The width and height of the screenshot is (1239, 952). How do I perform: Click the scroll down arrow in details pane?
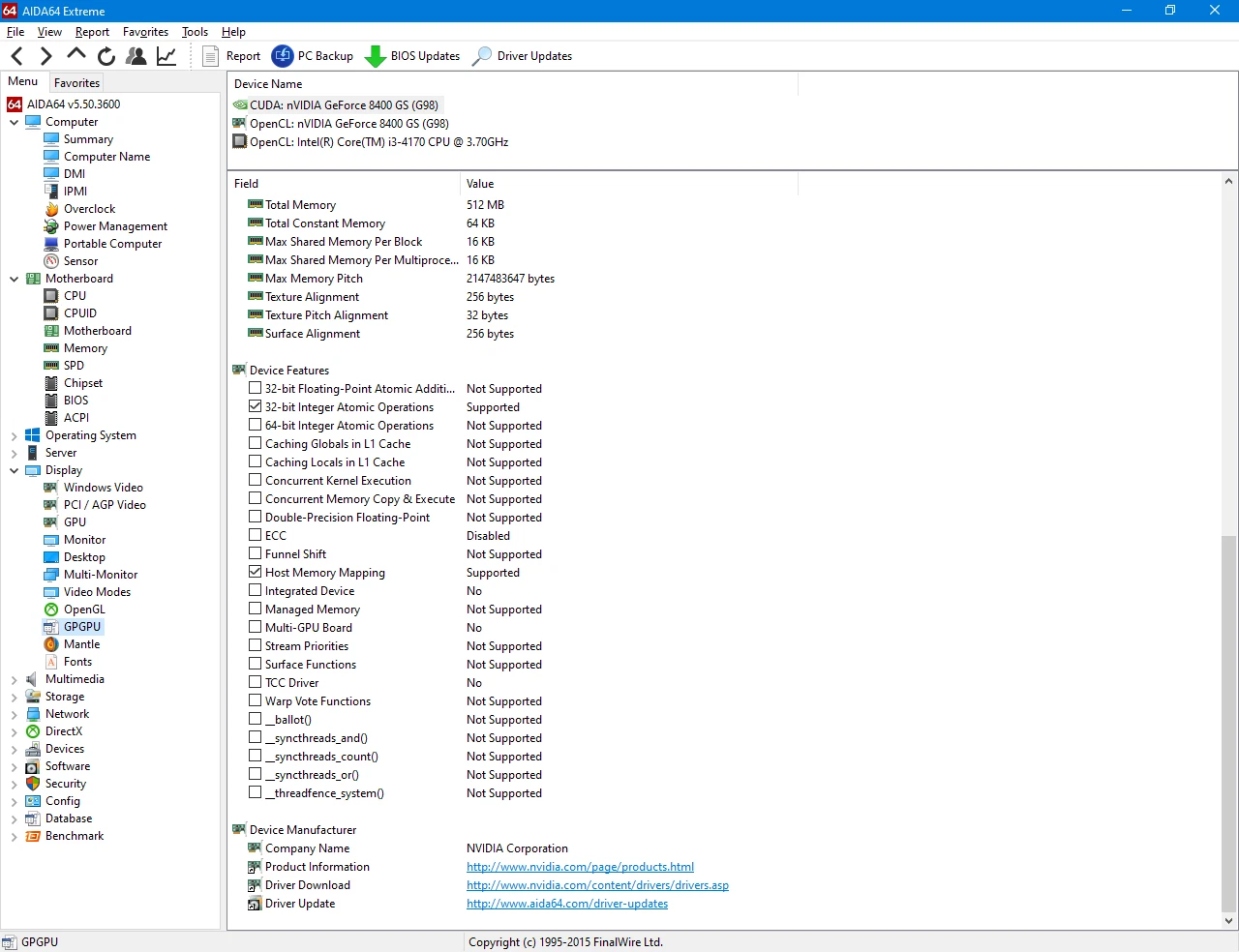[x=1228, y=921]
